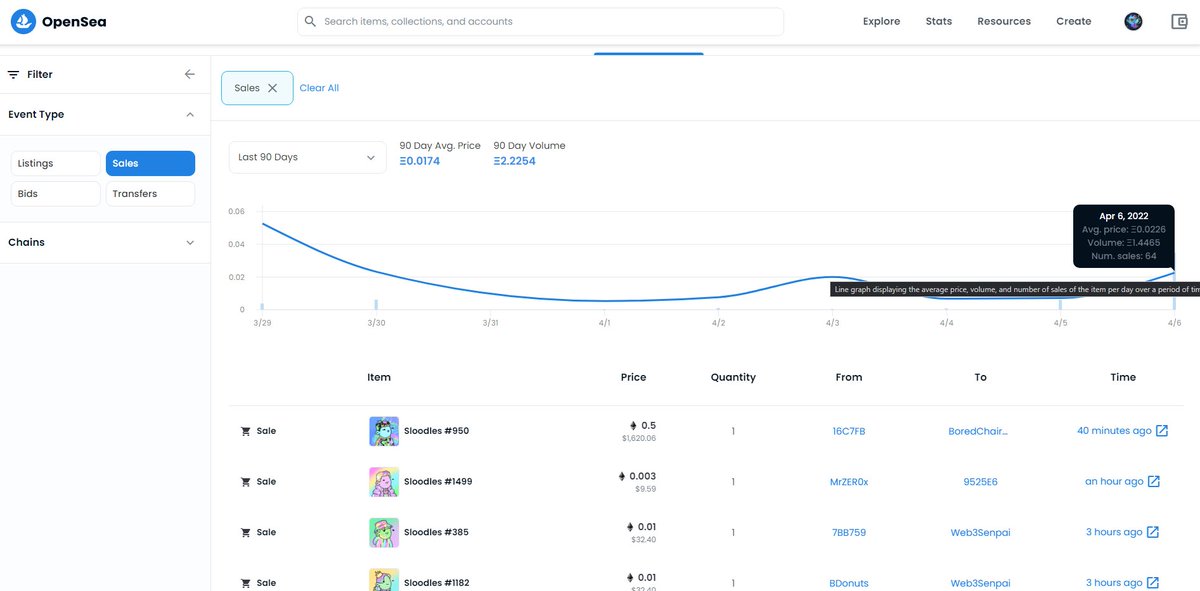Open the Sloodles #385 thumbnail
The height and width of the screenshot is (591, 1200).
[x=384, y=532]
